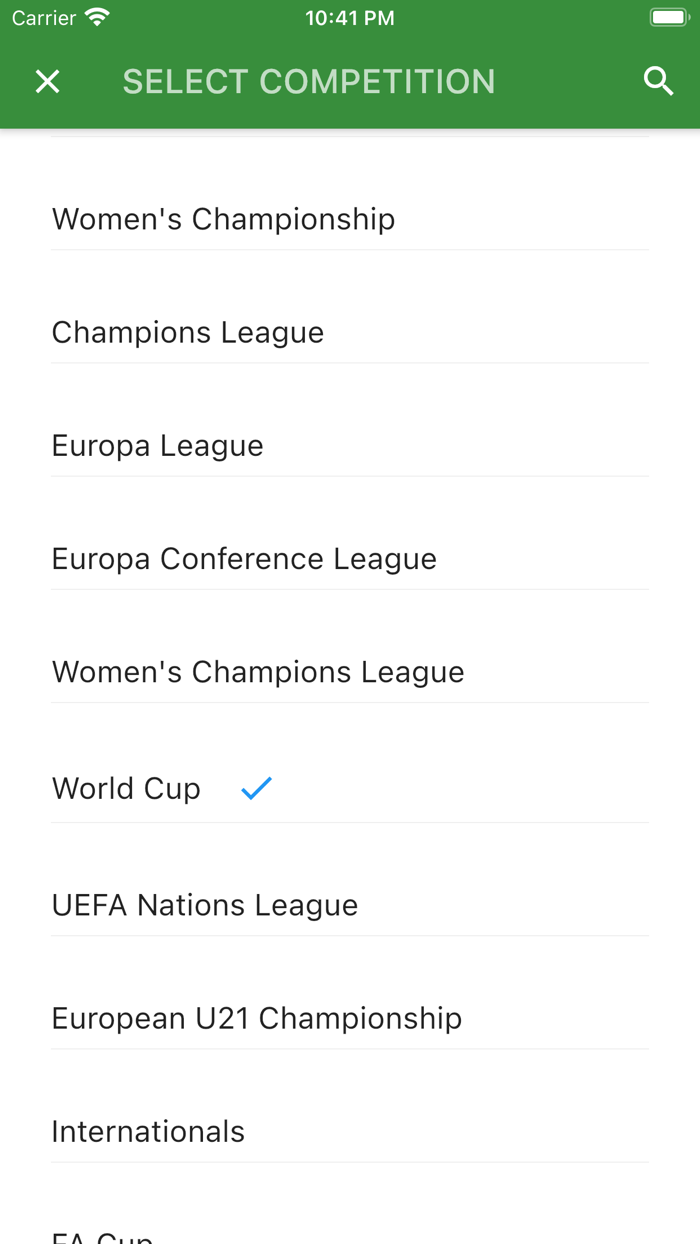Pick Europa Conference League
Screen dimensions: 700x1244
point(244,558)
